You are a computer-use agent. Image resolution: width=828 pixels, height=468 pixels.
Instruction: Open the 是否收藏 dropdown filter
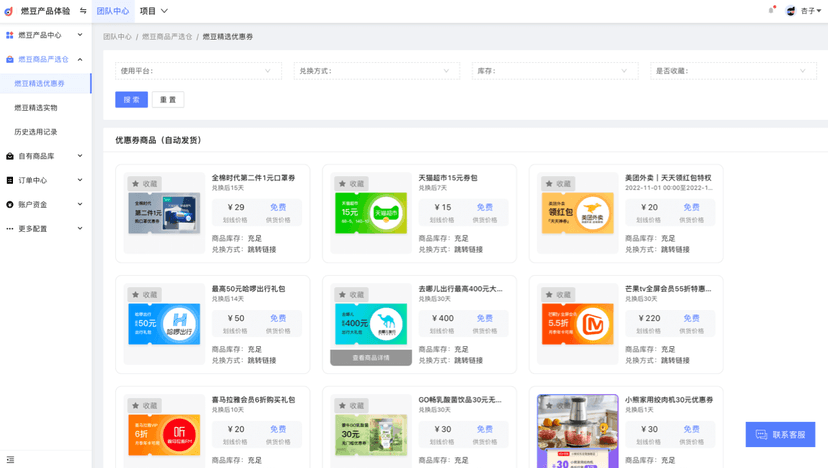coord(733,71)
